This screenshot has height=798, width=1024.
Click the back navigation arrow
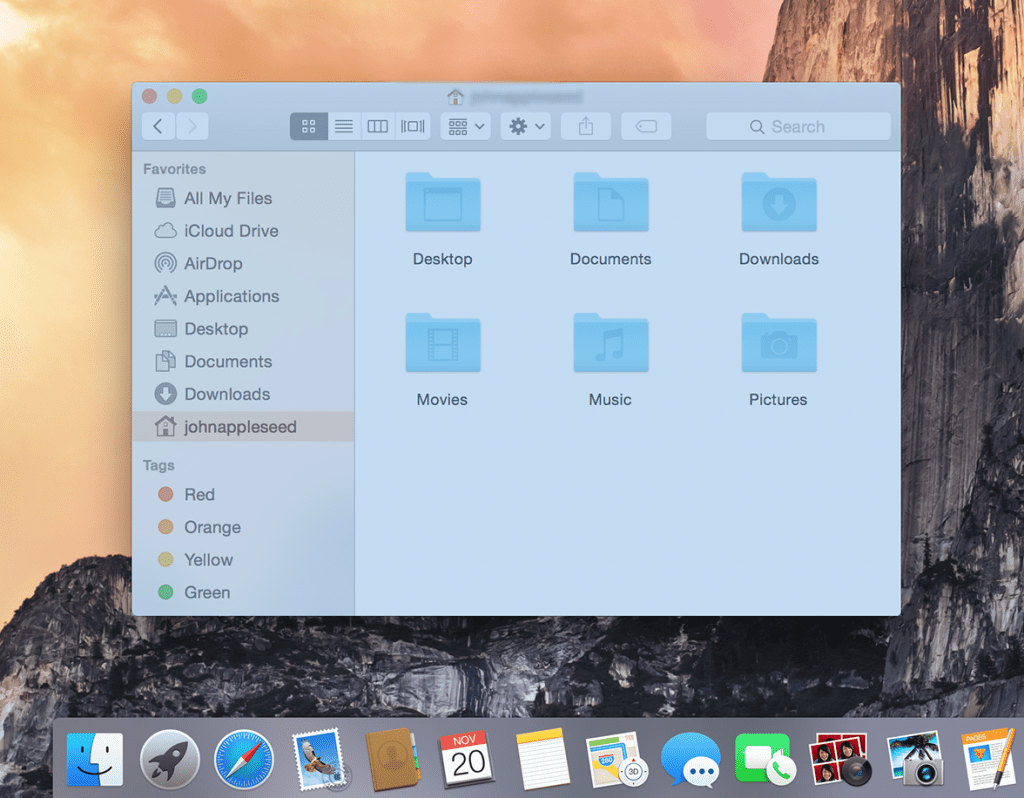pos(158,126)
